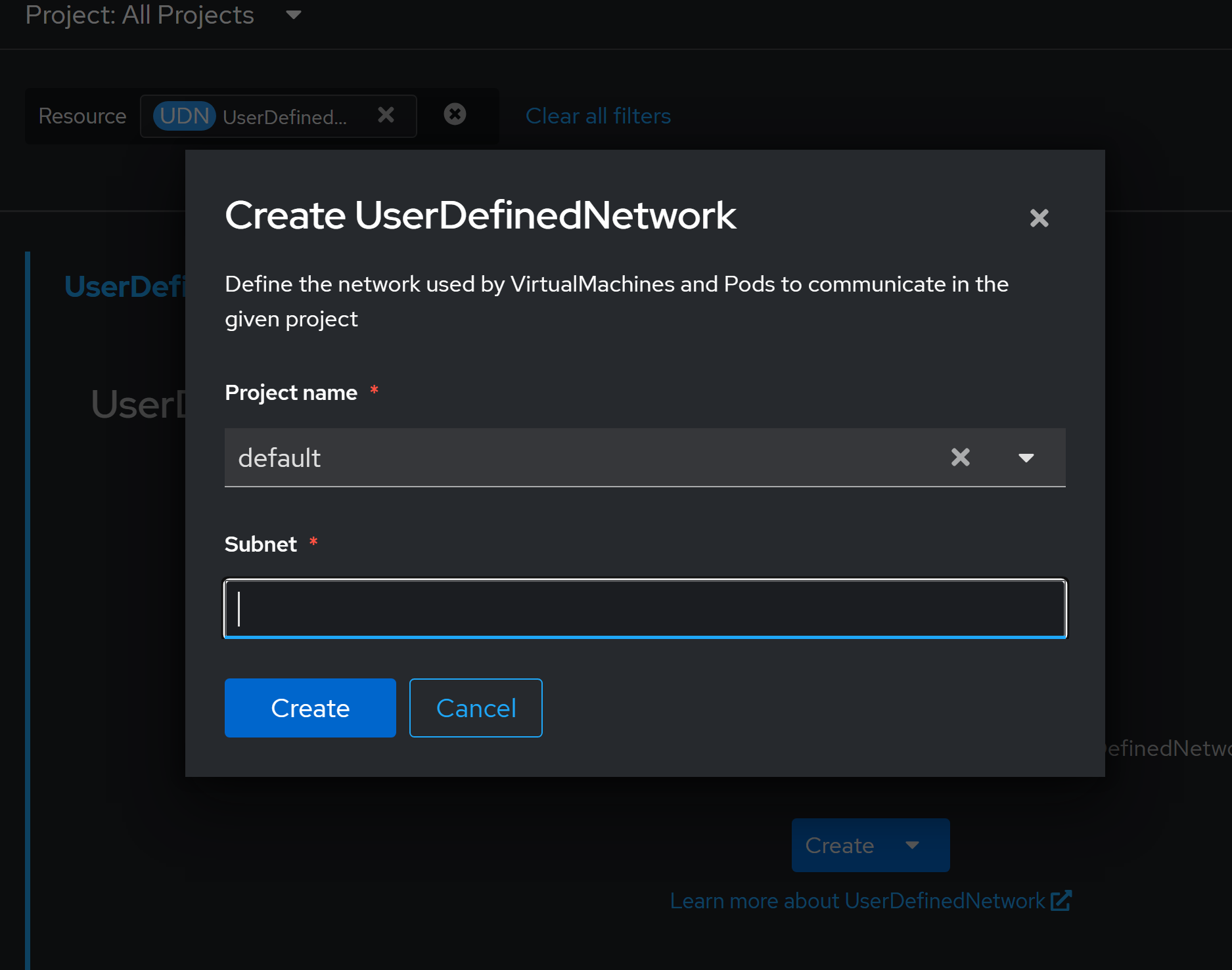Screen dimensions: 1232x970
Task: Open Learn more about UserDefinedNetwork link
Action: pos(857,901)
